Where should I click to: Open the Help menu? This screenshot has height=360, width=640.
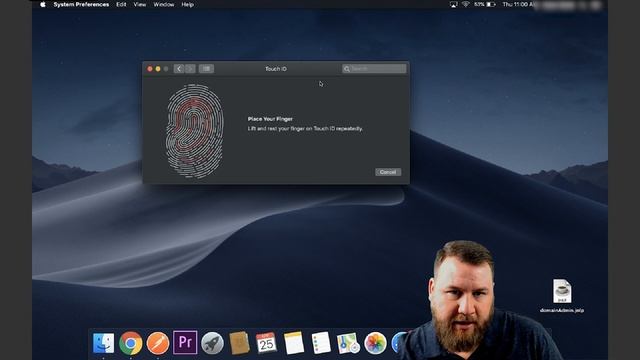tap(187, 4)
